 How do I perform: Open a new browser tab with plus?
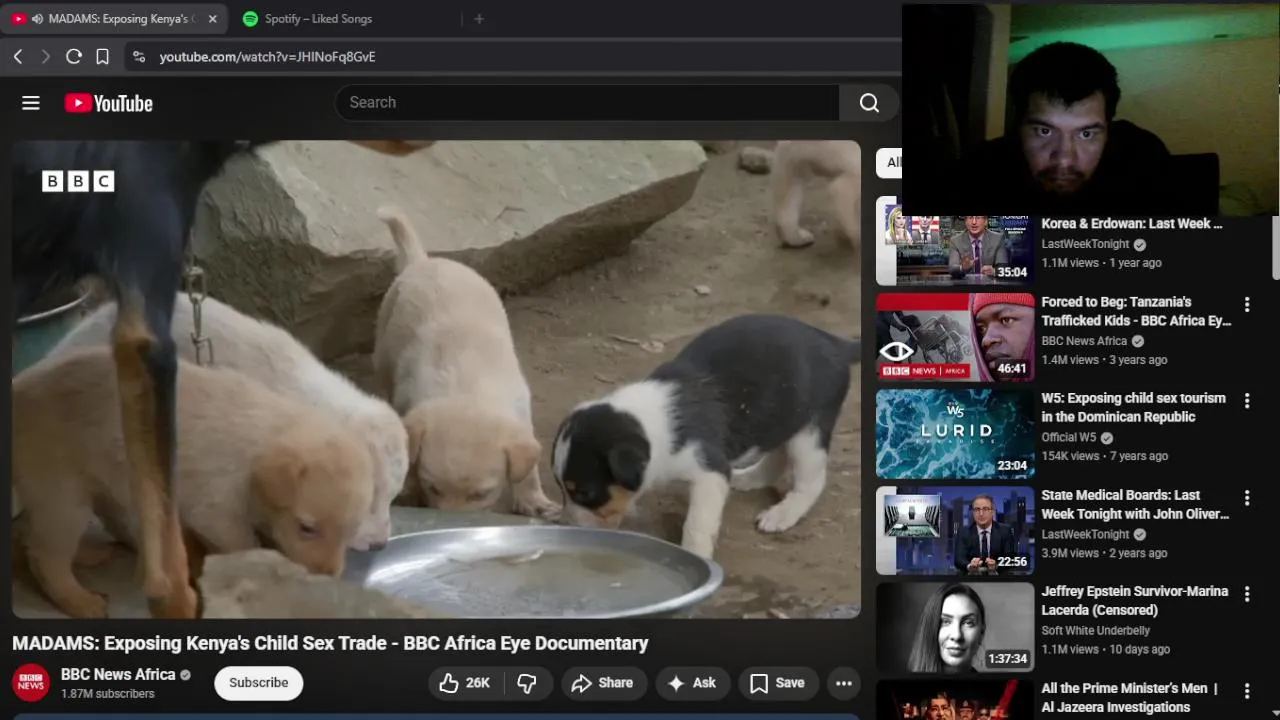479,19
